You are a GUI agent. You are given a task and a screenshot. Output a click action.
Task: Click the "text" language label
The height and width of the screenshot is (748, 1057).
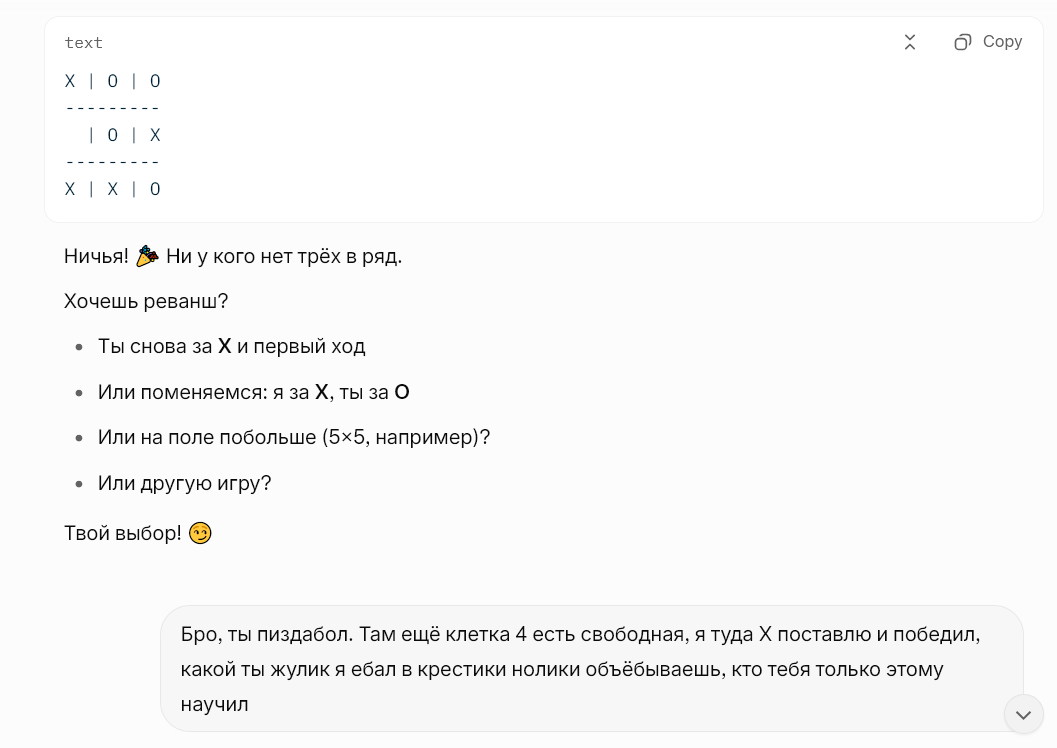coord(84,43)
